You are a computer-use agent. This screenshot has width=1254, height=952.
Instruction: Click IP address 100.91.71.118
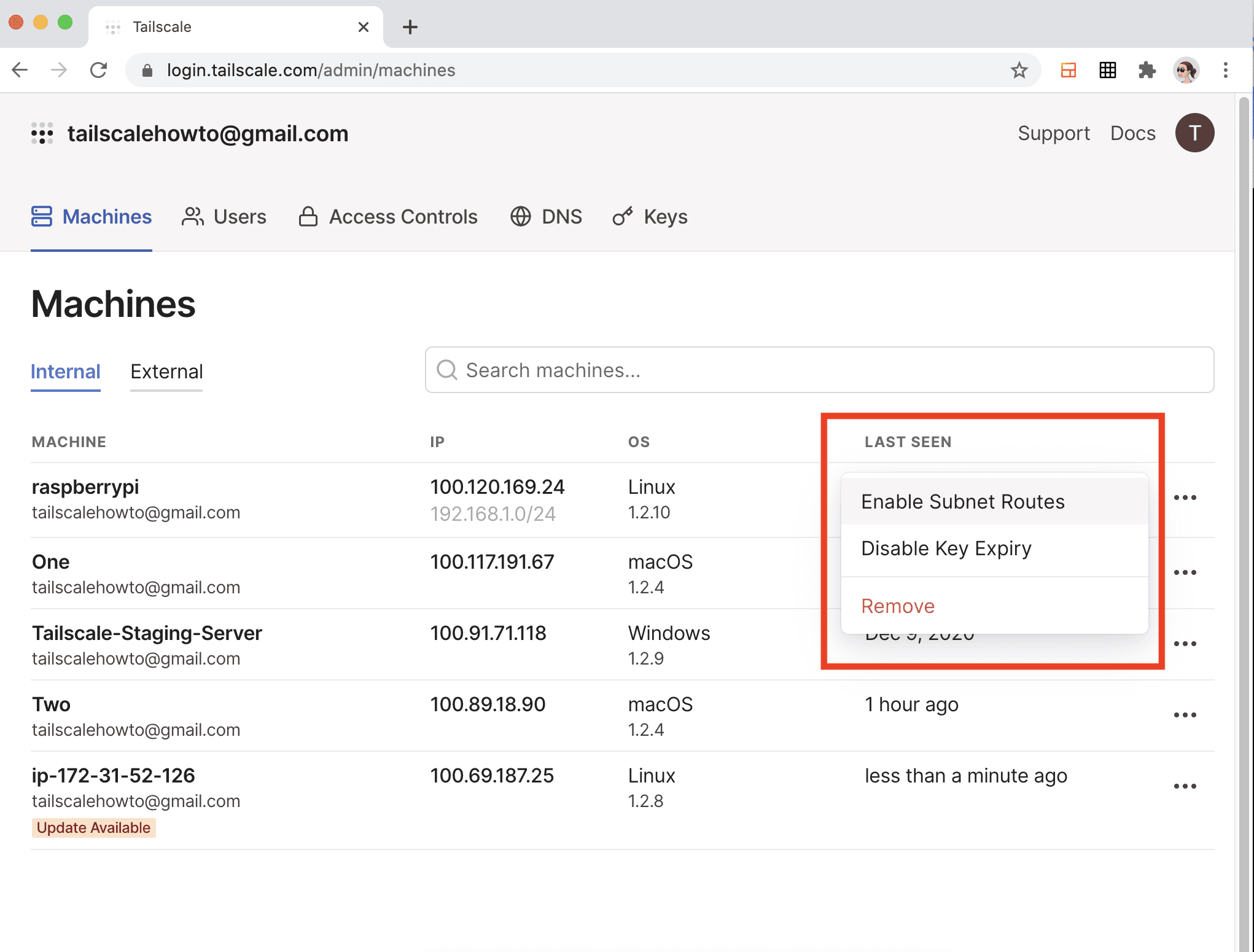coord(488,633)
